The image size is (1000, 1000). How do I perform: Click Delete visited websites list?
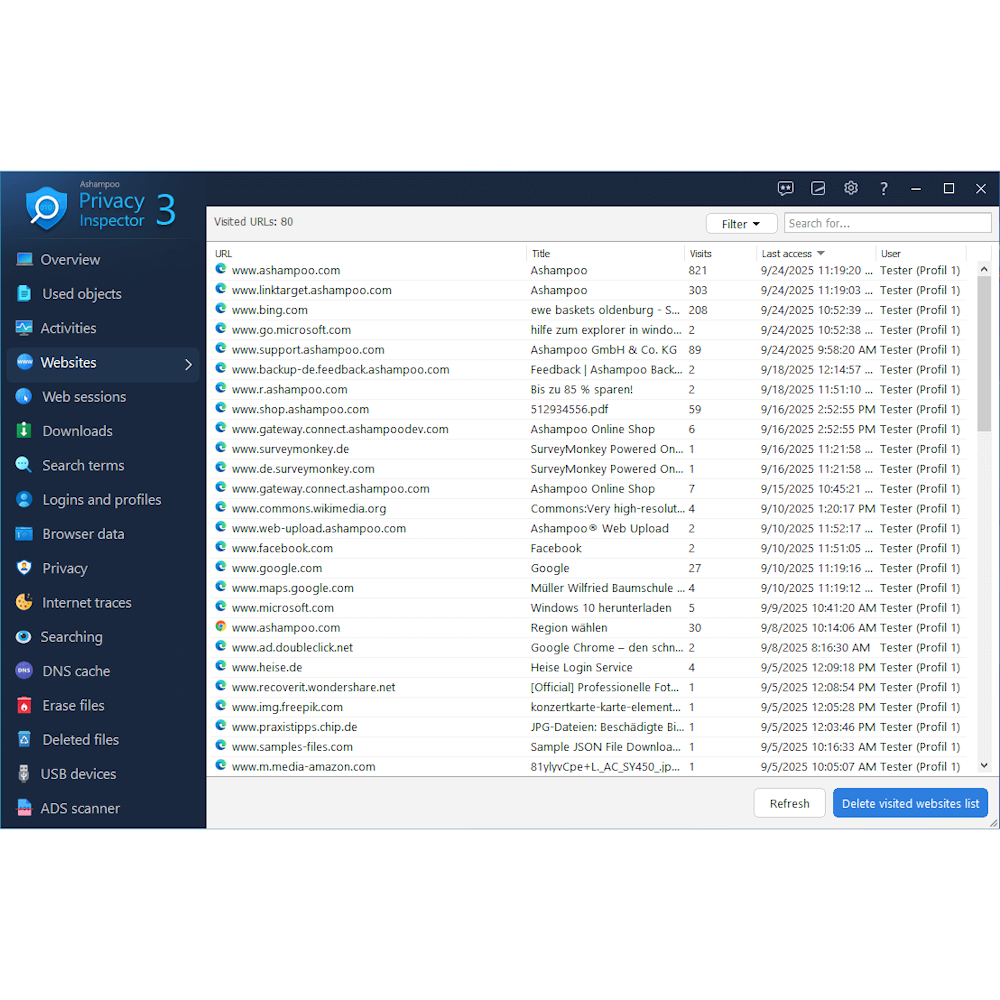[x=910, y=803]
